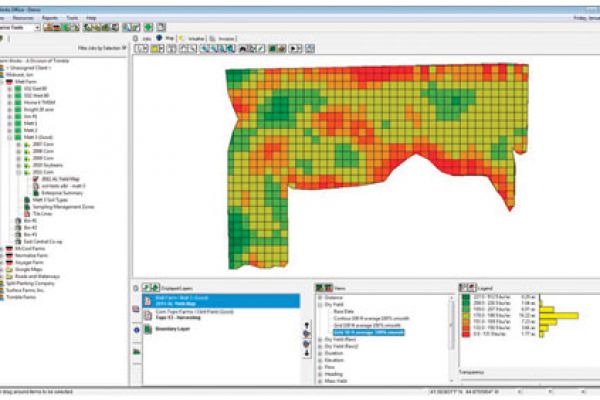Click the second icon in the Legend panel header

472,287
